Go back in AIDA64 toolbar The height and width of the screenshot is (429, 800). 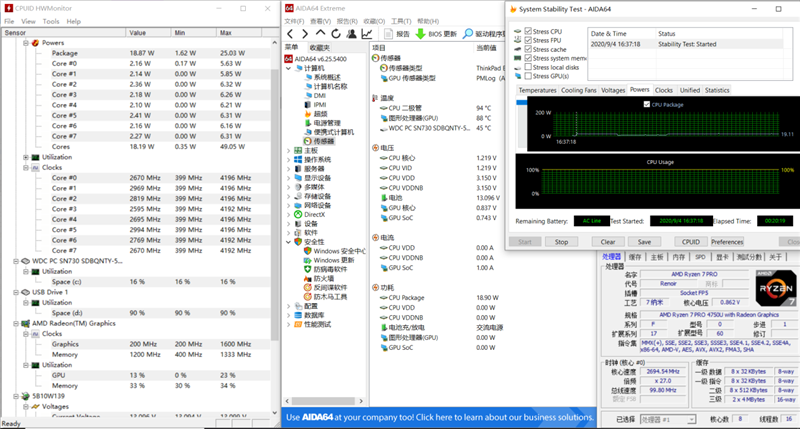click(290, 34)
